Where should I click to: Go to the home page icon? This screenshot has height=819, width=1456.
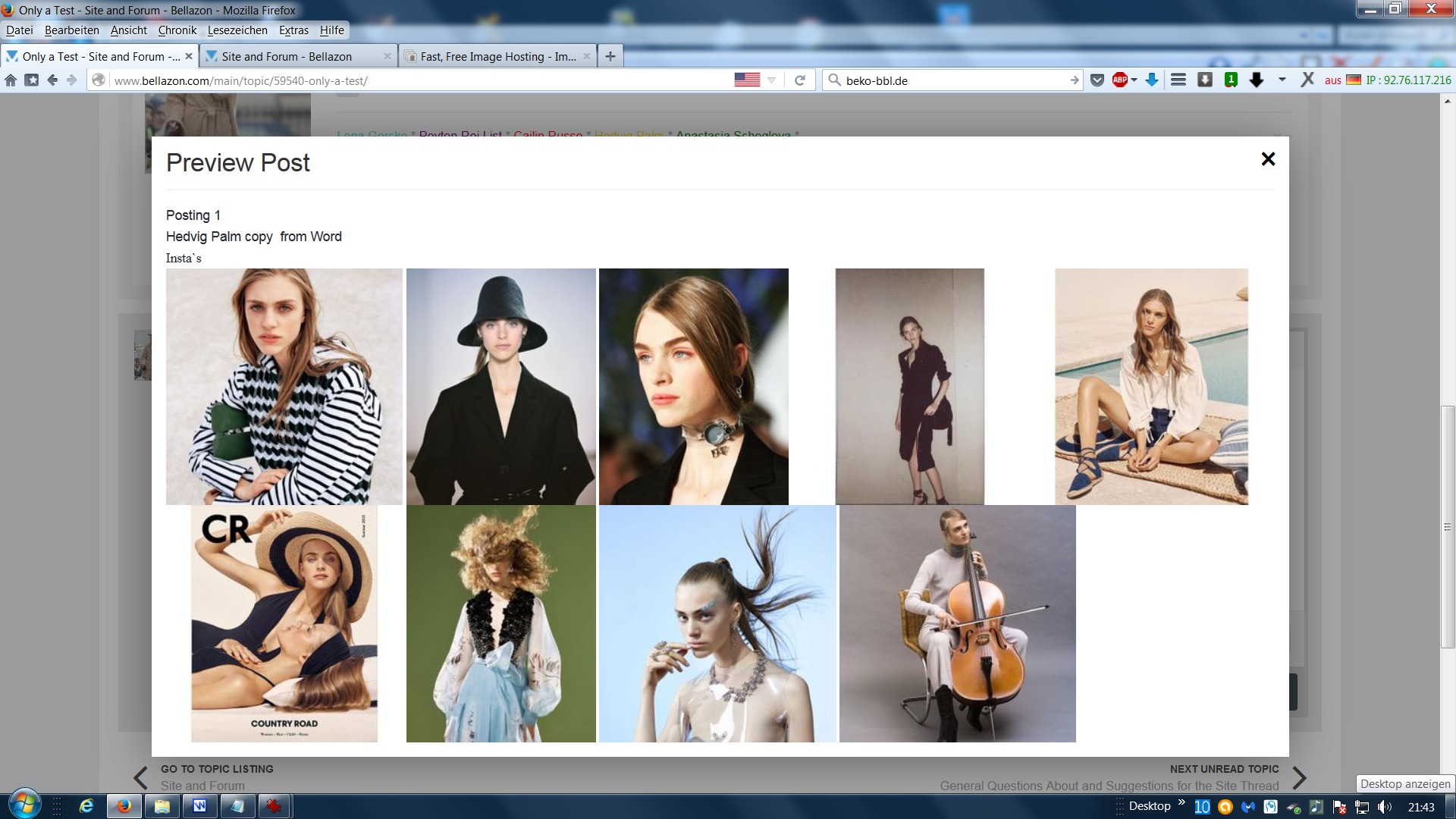[11, 80]
